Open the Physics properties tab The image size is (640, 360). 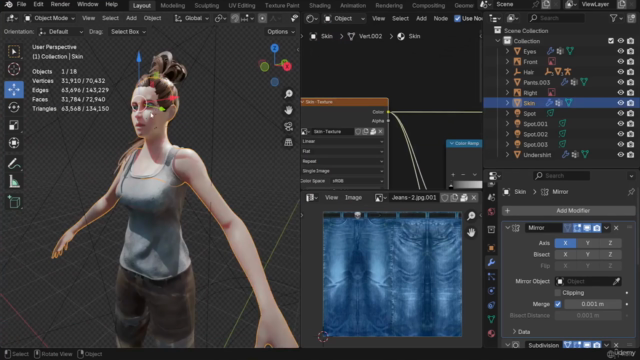(491, 291)
